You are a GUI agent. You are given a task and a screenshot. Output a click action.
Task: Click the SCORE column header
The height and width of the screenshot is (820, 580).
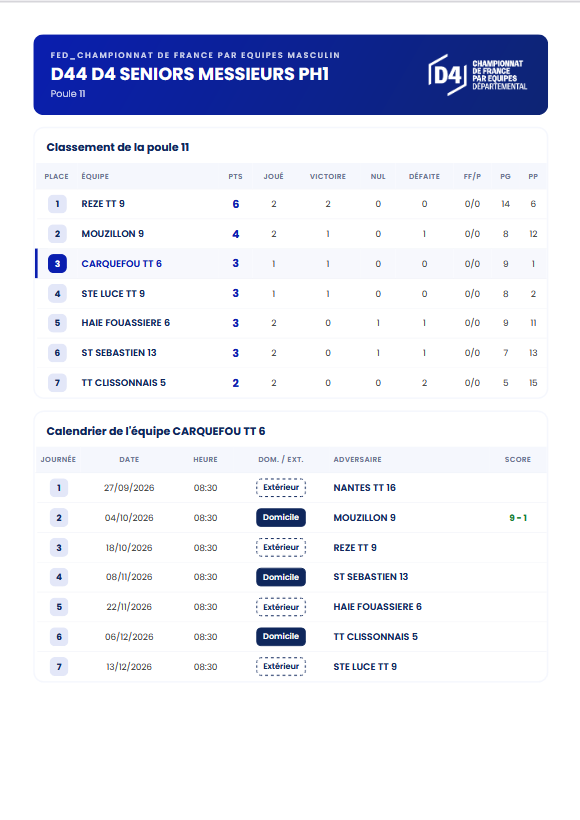click(518, 460)
